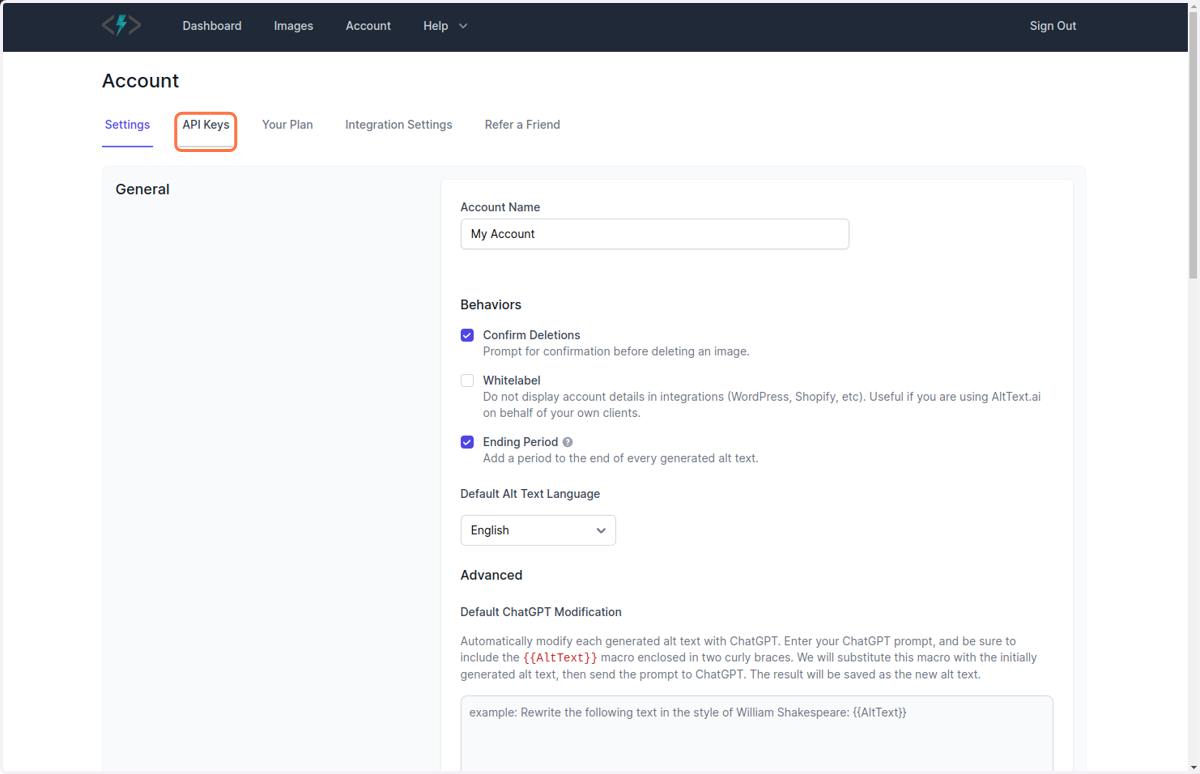Focus the Account Name input field
The height and width of the screenshot is (774, 1200).
tap(655, 234)
